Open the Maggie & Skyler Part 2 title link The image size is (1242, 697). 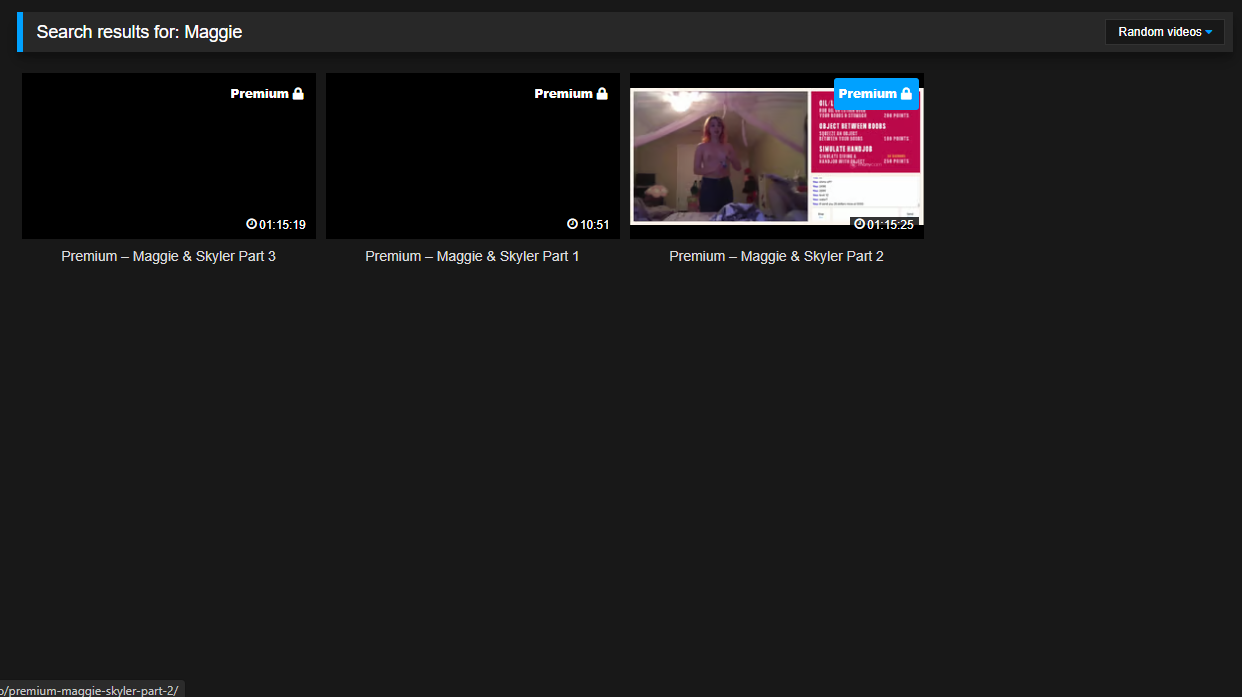point(776,256)
